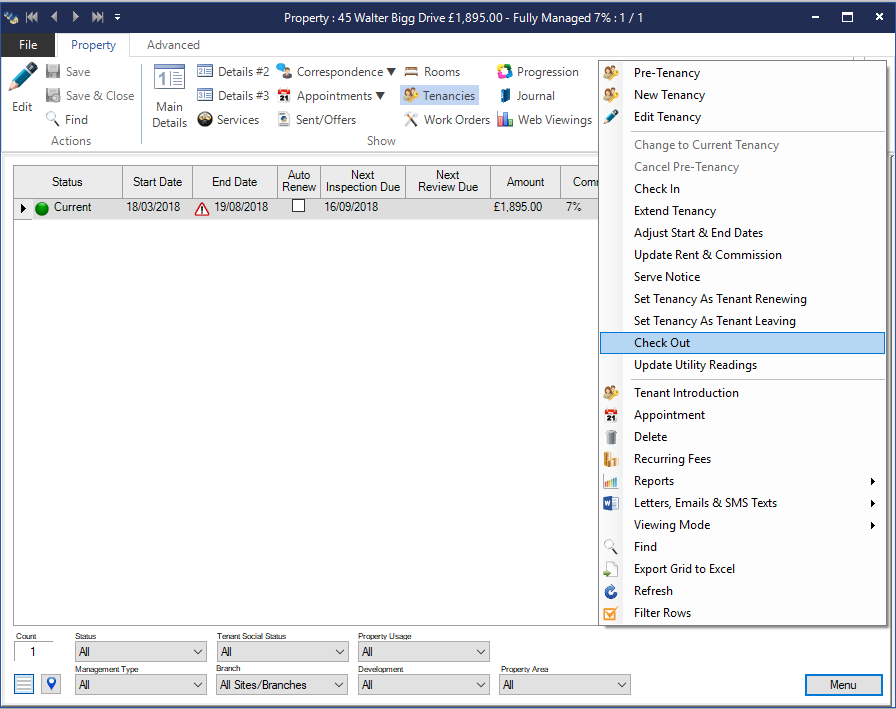896x709 pixels.
Task: Open Web Viewings panel
Action: [545, 120]
